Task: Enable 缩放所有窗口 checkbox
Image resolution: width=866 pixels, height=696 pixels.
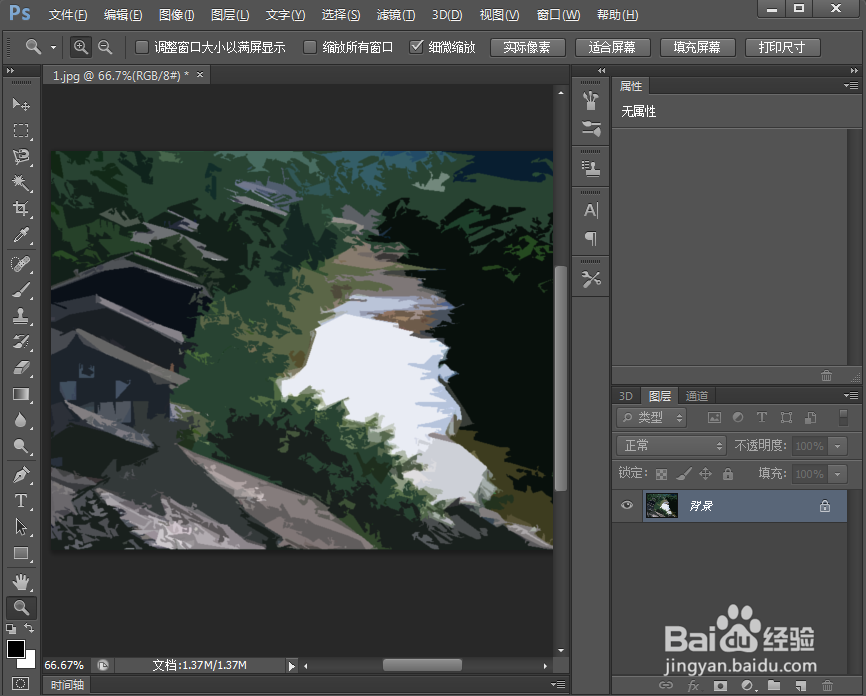Action: click(x=310, y=47)
